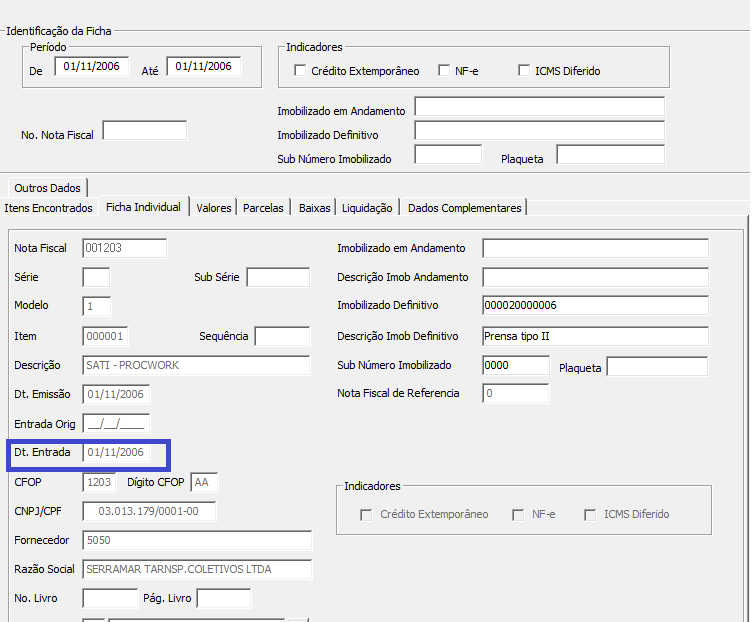Click the Dt. Entrada date field
This screenshot has width=752, height=622.
point(116,453)
